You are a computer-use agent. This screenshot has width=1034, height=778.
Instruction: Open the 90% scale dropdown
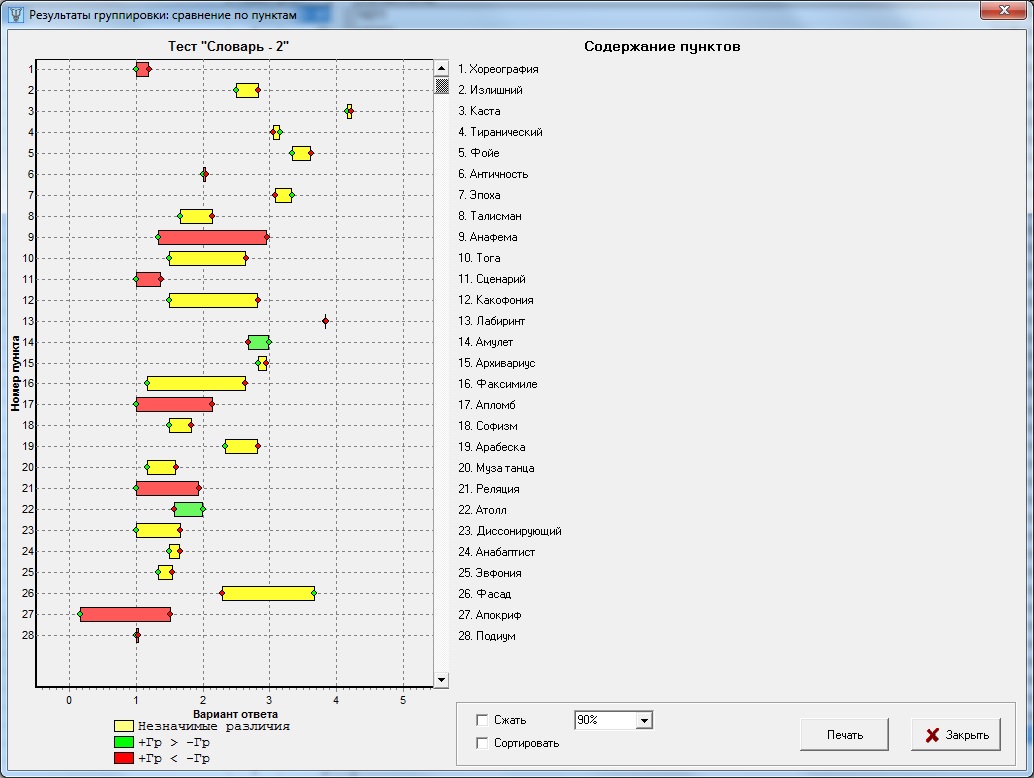[643, 720]
